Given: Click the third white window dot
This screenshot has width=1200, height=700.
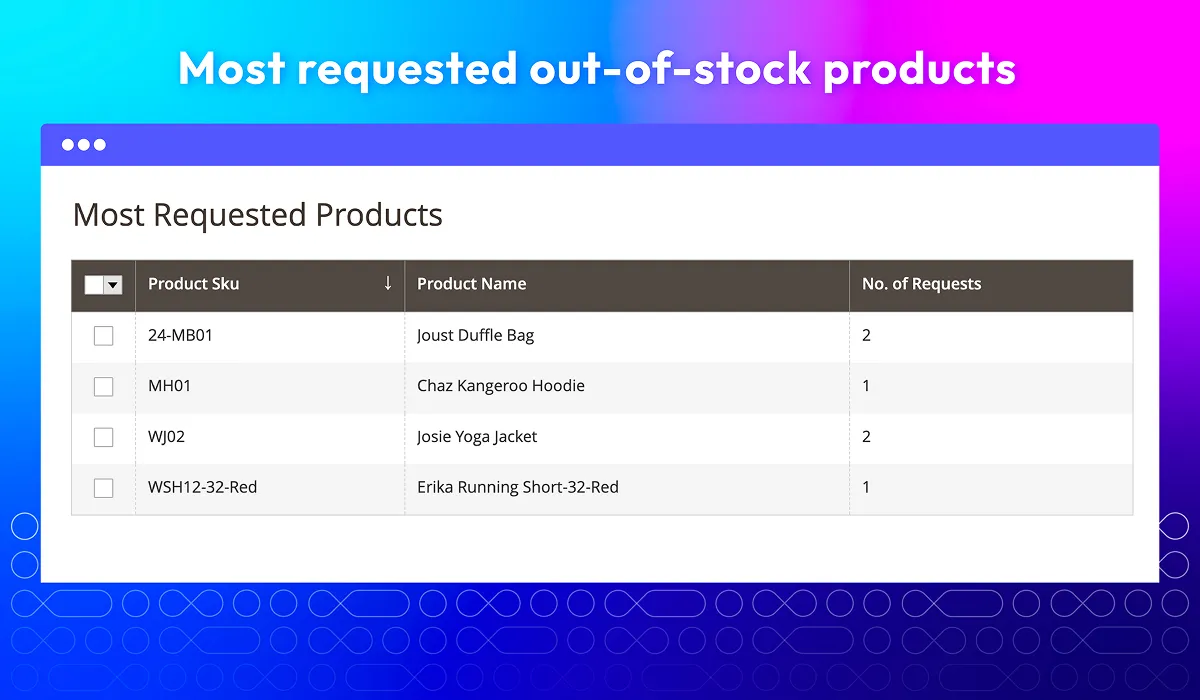Looking at the screenshot, I should coord(100,145).
